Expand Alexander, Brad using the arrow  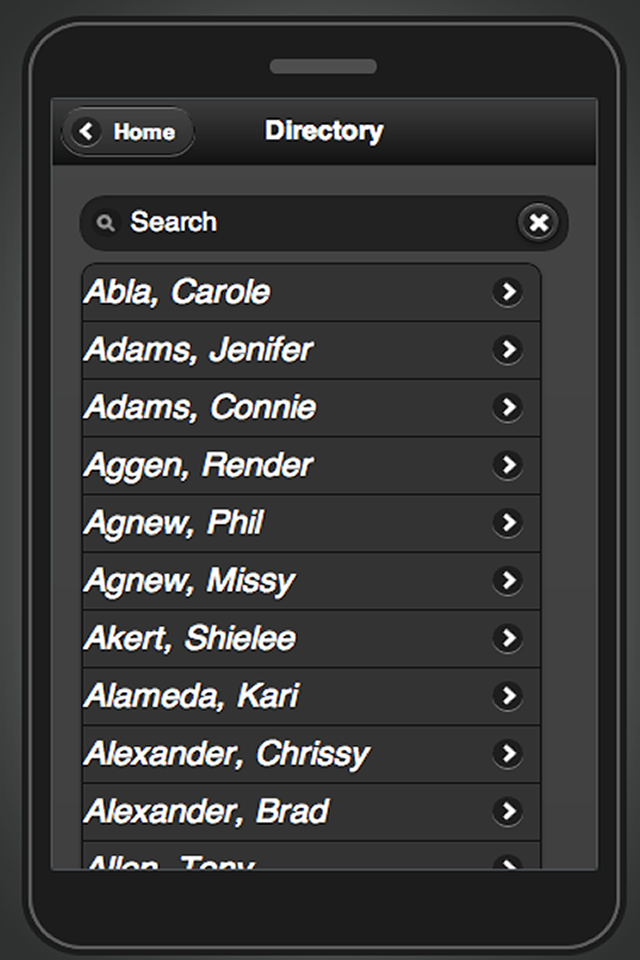click(x=508, y=812)
